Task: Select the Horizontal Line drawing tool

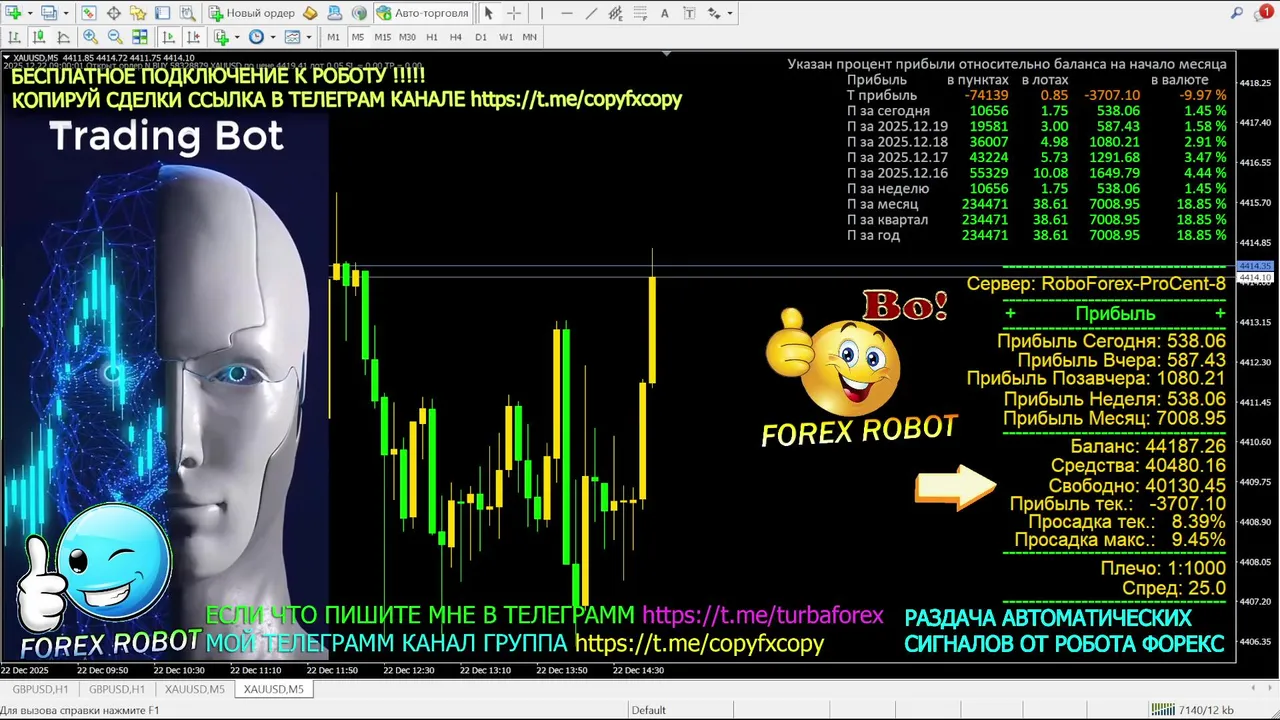Action: (567, 13)
